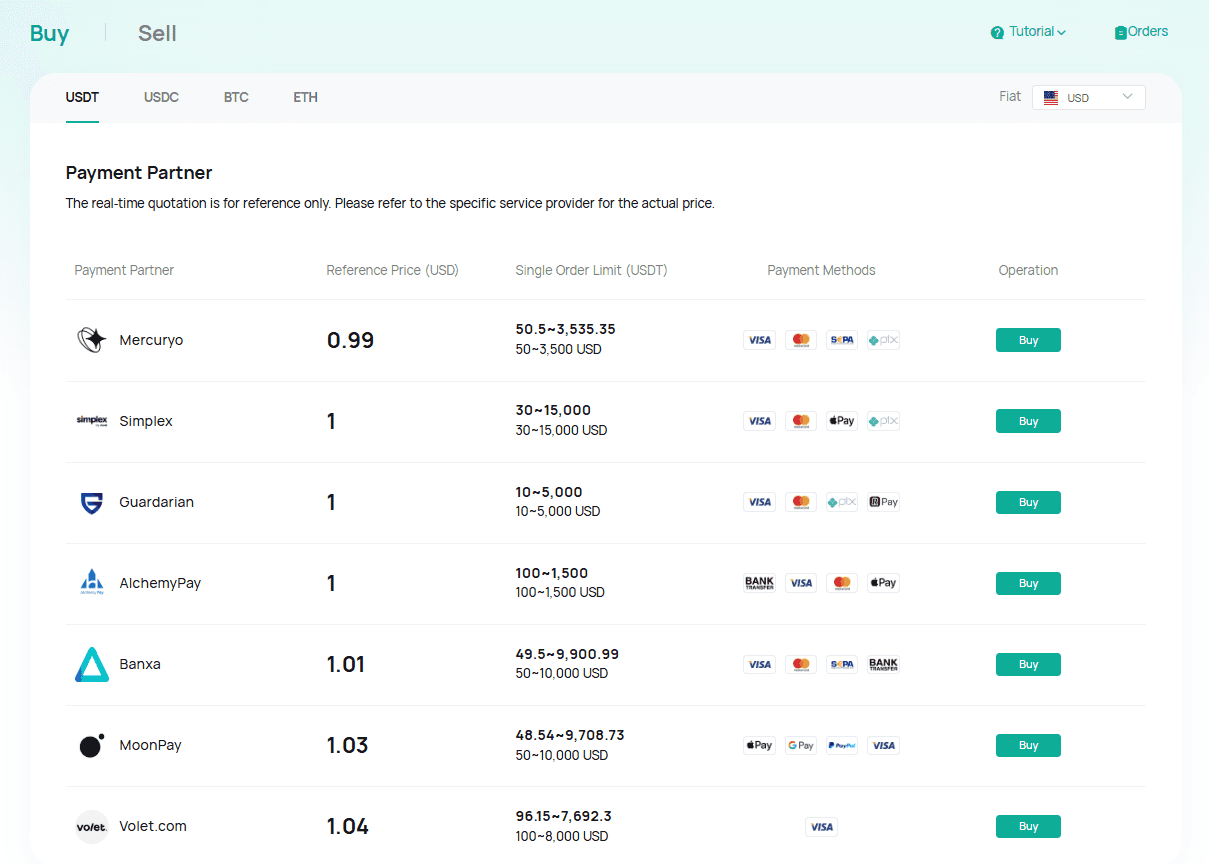Select the ETH crypto tab
Image resolution: width=1209 pixels, height=864 pixels.
click(305, 97)
